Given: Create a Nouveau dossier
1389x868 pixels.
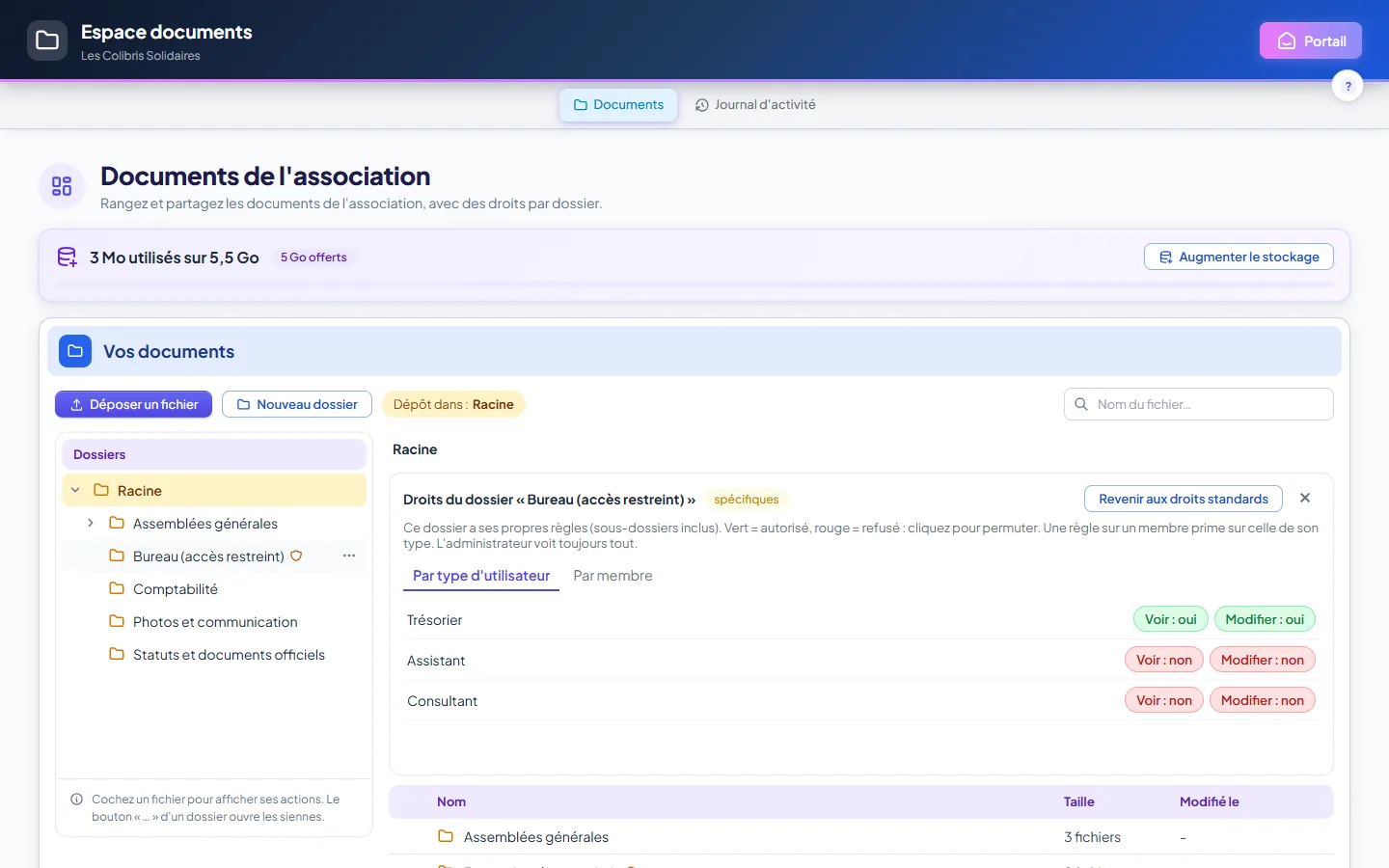Looking at the screenshot, I should pyautogui.click(x=297, y=404).
